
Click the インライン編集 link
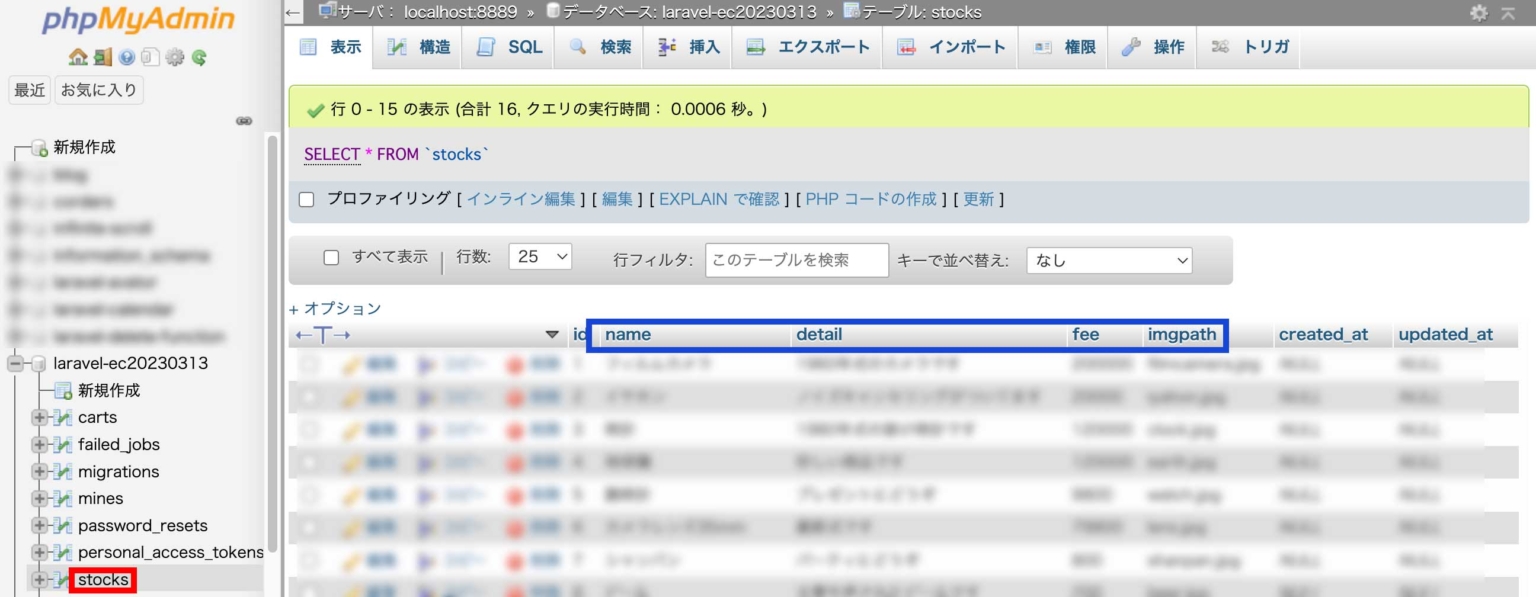point(520,199)
